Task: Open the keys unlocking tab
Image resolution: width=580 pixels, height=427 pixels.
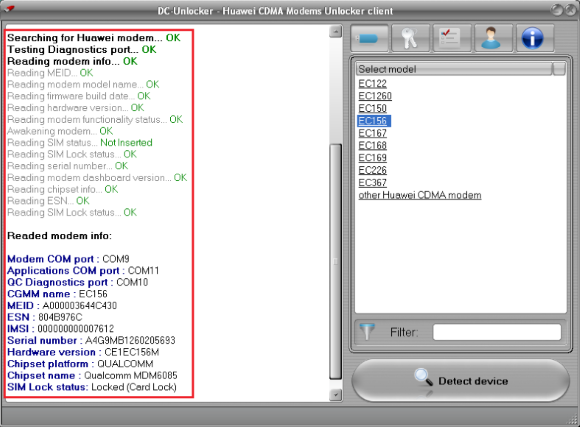Action: [x=411, y=38]
